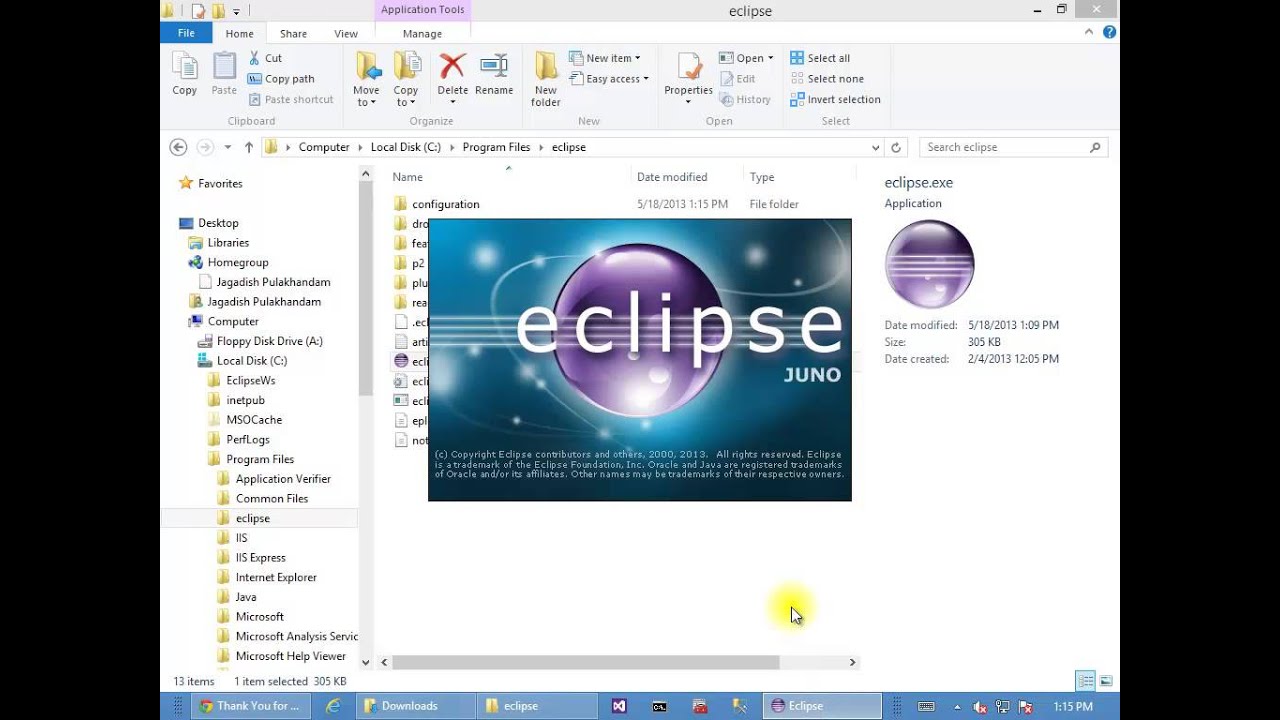This screenshot has width=1280, height=720.
Task: Click the History command
Action: 744,100
